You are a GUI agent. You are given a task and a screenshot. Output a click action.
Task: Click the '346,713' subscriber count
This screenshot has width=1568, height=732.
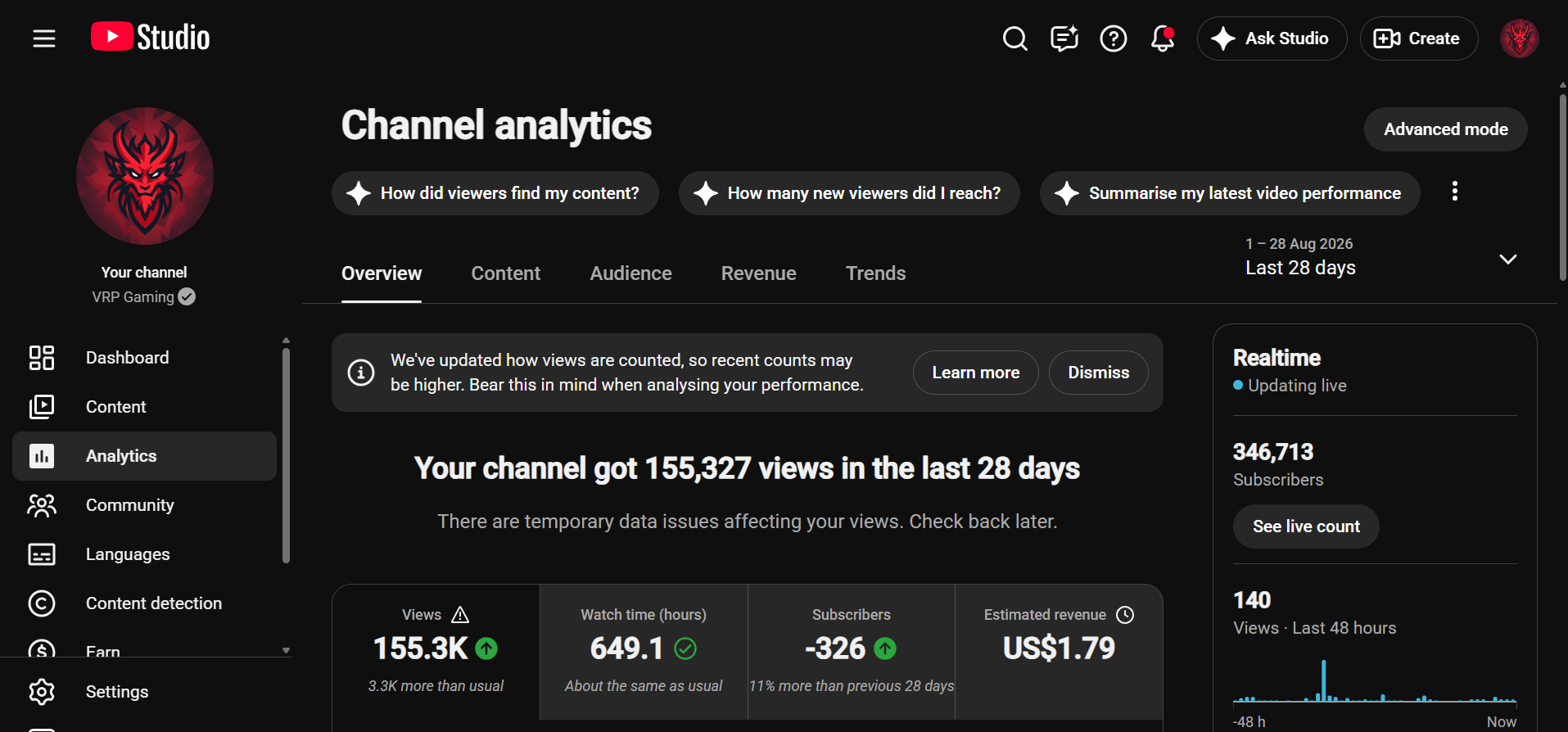pos(1273,452)
